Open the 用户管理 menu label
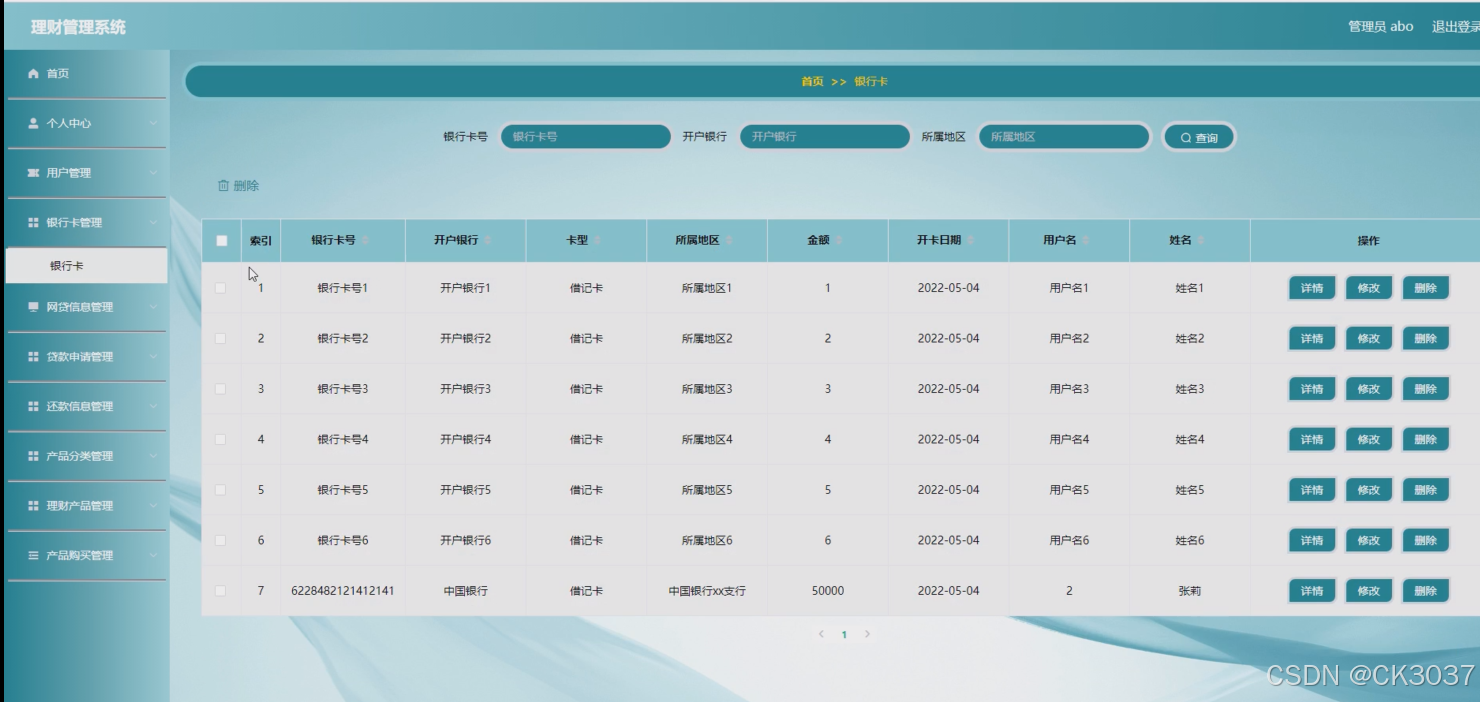 pos(68,173)
